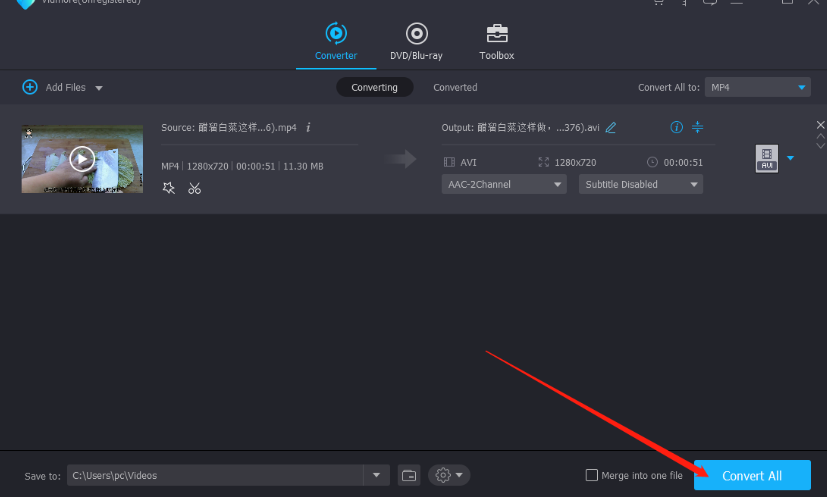Switch to the DVD/Blu-ray tab
The height and width of the screenshot is (497, 827).
tap(416, 42)
